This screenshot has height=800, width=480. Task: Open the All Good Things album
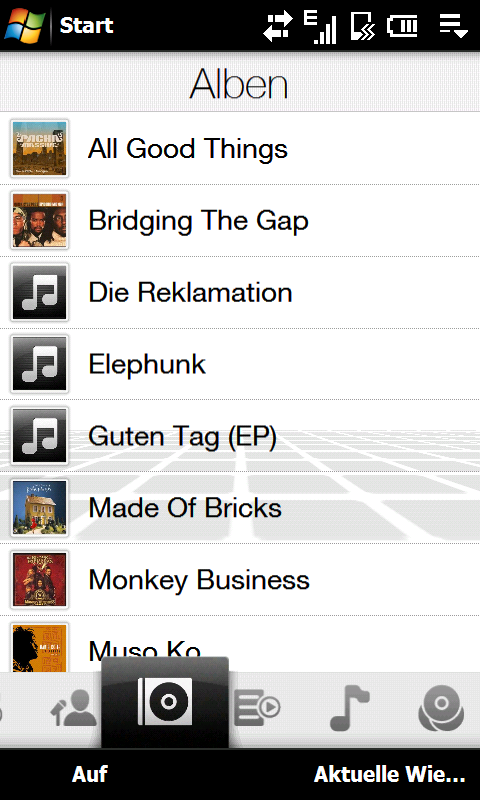pyautogui.click(x=240, y=148)
